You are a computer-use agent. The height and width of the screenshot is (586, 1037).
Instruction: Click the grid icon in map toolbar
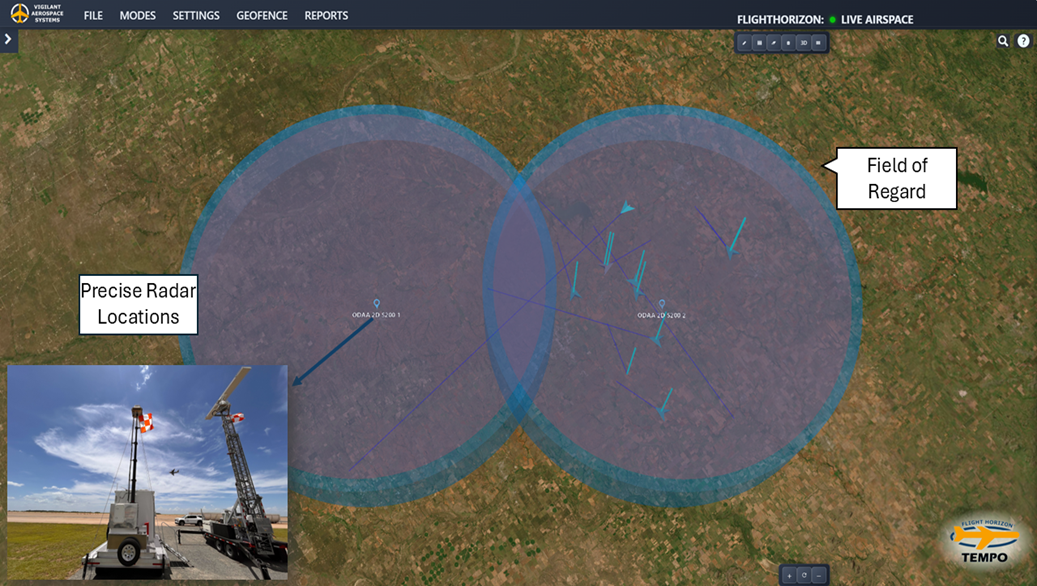tap(759, 43)
